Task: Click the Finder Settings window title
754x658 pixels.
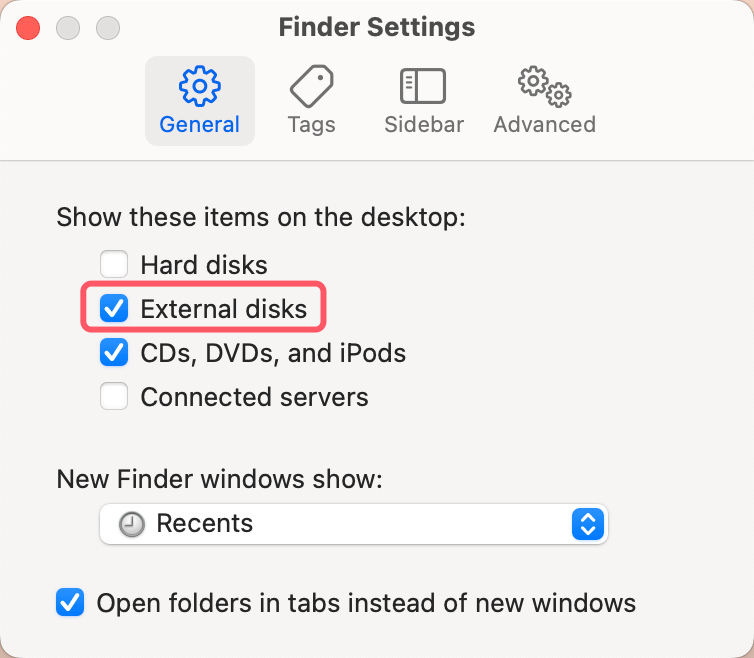Action: click(377, 27)
